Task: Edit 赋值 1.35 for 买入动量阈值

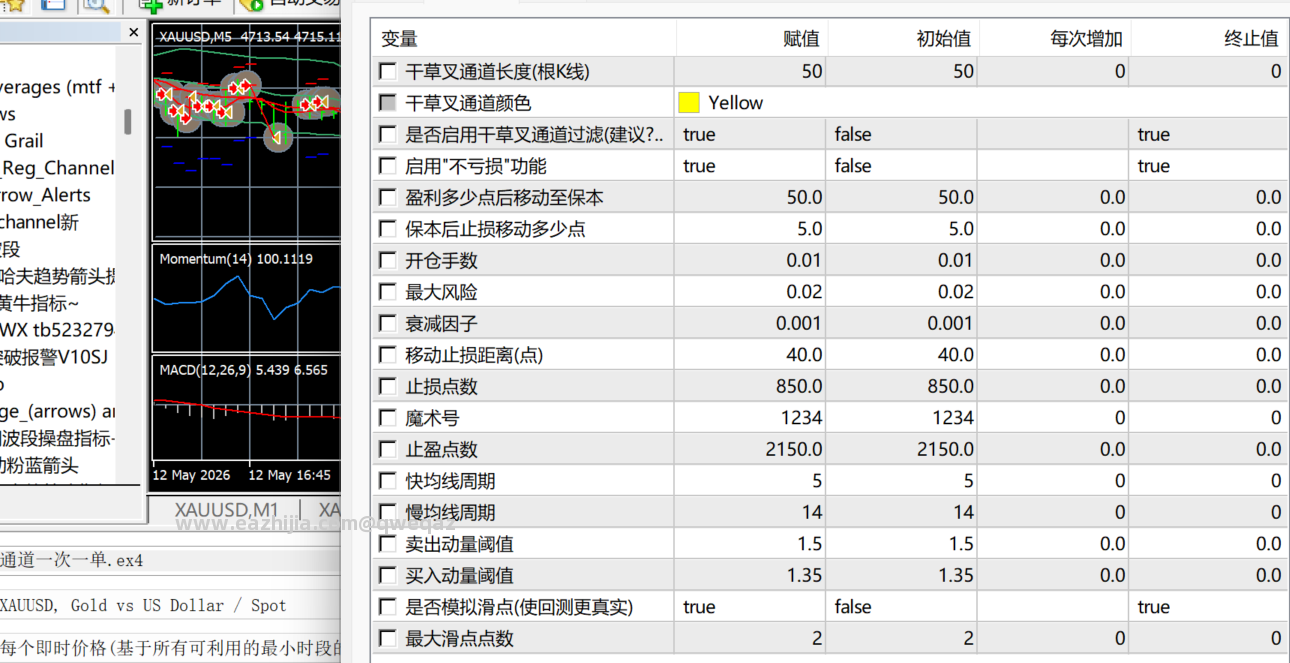Action: click(752, 576)
